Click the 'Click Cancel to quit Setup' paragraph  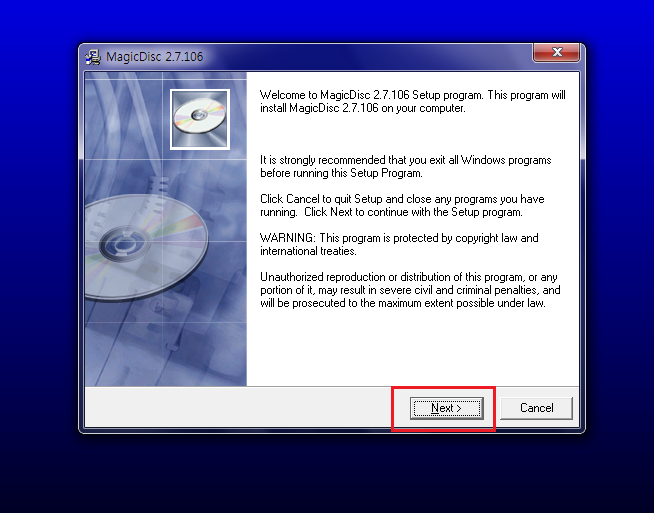pyautogui.click(x=401, y=205)
